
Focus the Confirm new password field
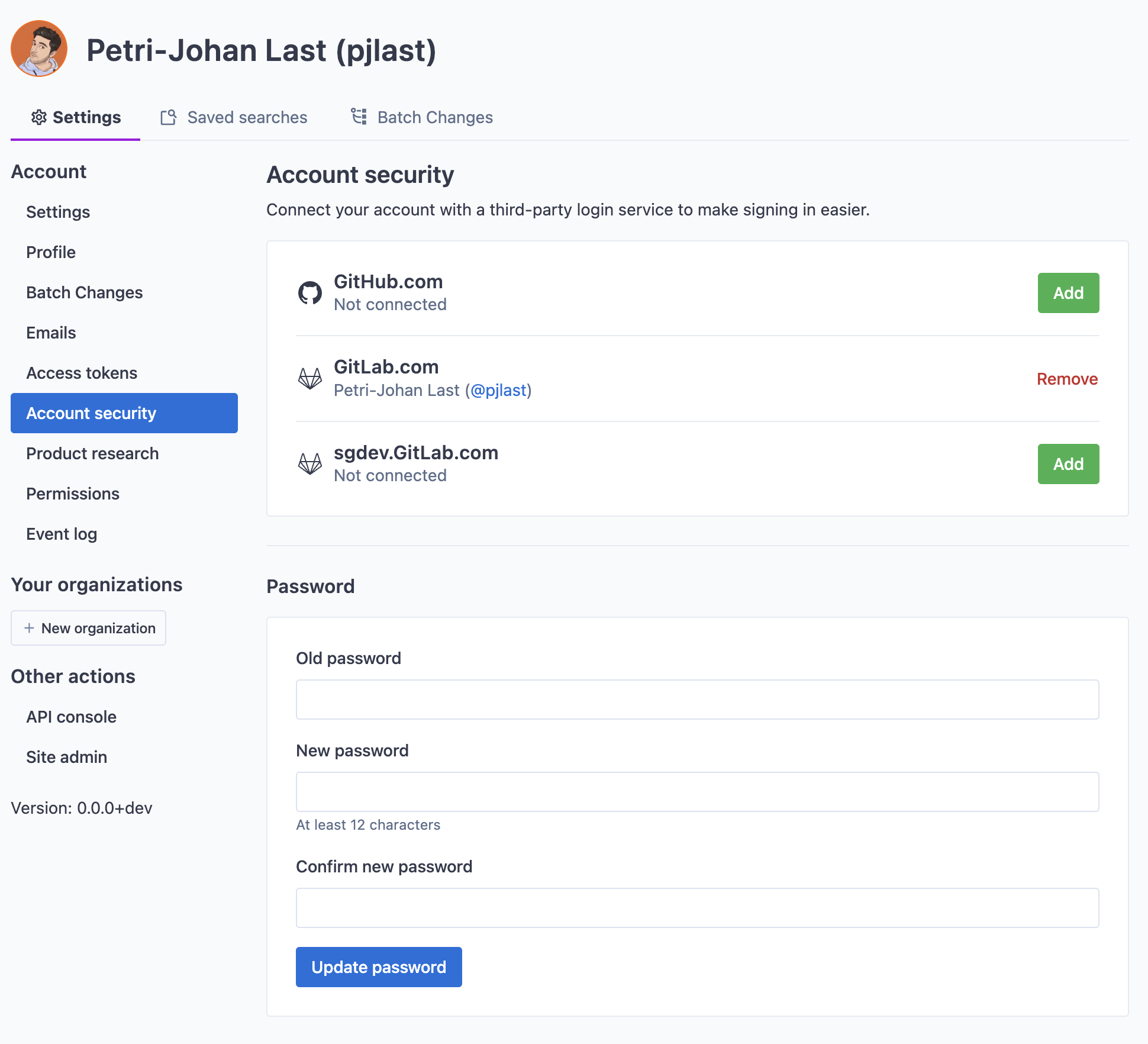pos(697,908)
